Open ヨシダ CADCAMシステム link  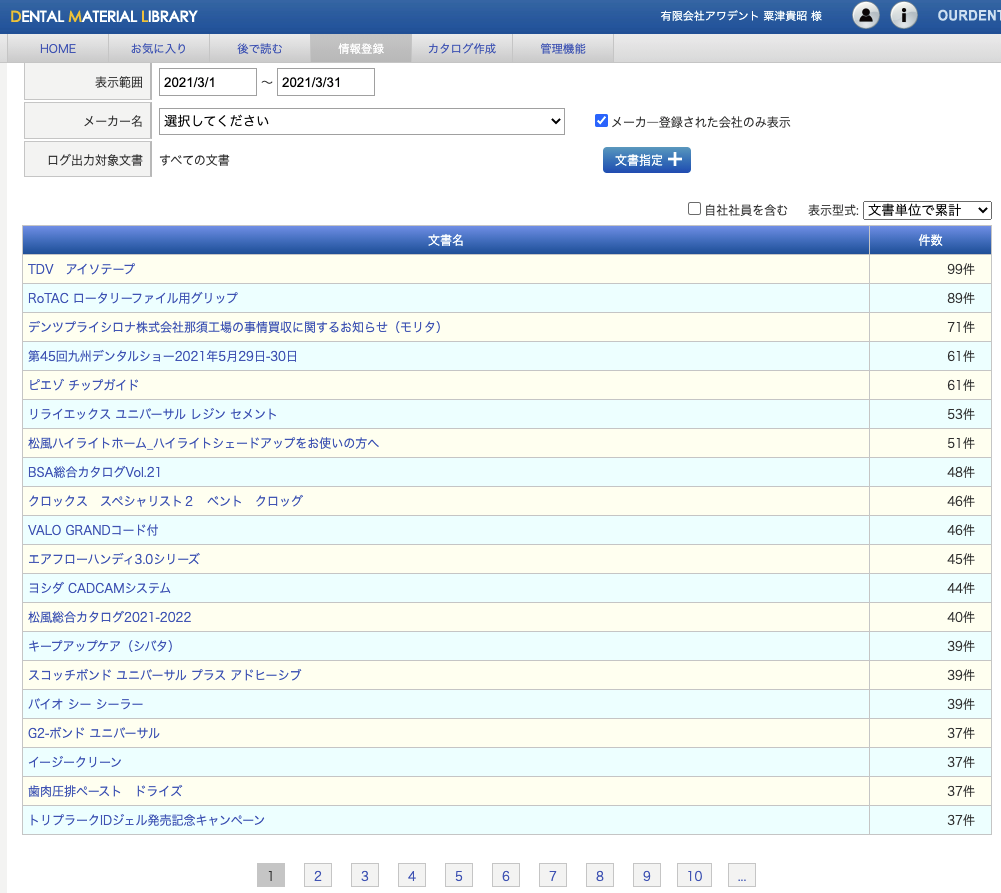pyautogui.click(x=99, y=588)
